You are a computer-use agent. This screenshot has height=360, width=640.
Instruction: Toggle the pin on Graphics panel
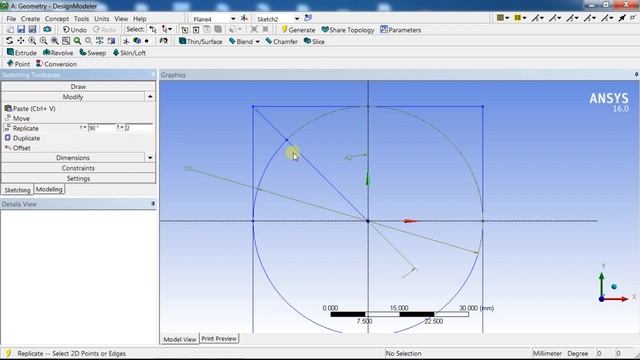point(636,74)
